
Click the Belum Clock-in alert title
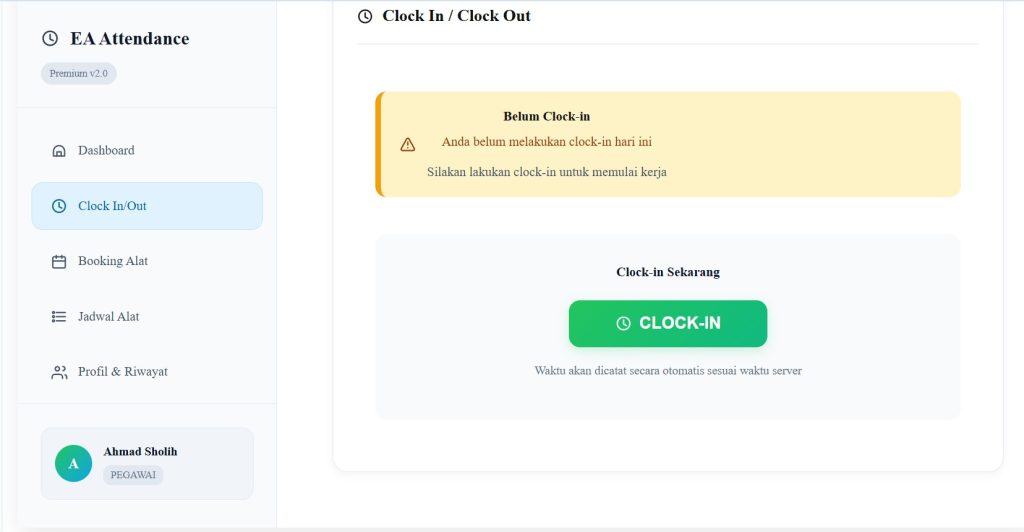pos(546,116)
